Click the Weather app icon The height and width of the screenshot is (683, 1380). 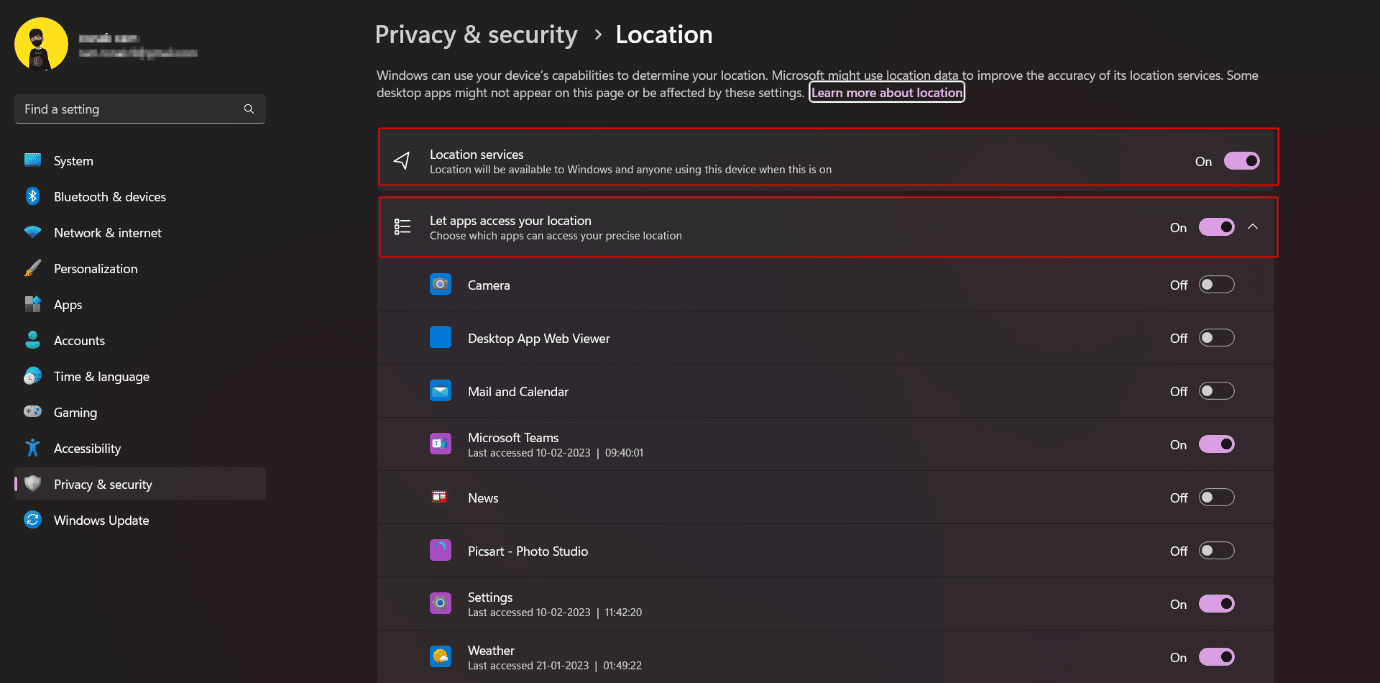tap(441, 657)
